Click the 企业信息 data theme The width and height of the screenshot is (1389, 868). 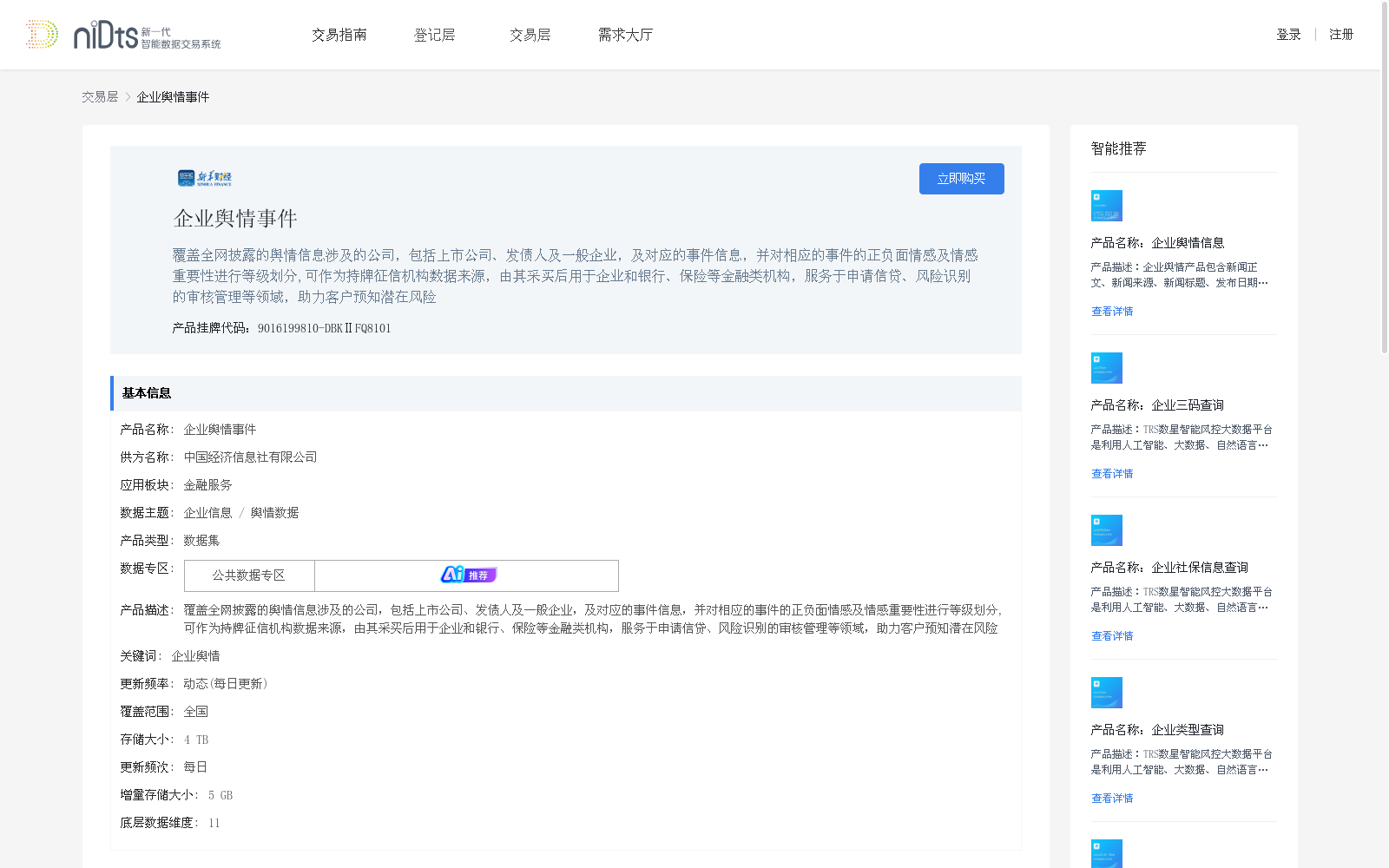click(x=207, y=513)
